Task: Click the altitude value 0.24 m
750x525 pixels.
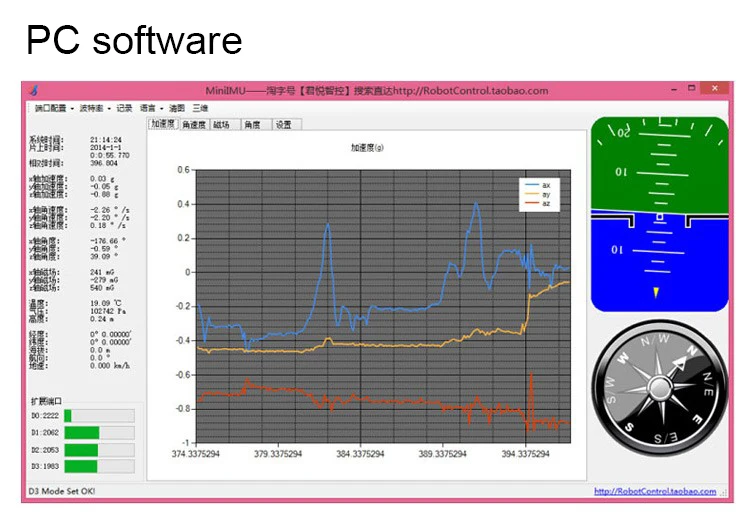Action: (101, 318)
